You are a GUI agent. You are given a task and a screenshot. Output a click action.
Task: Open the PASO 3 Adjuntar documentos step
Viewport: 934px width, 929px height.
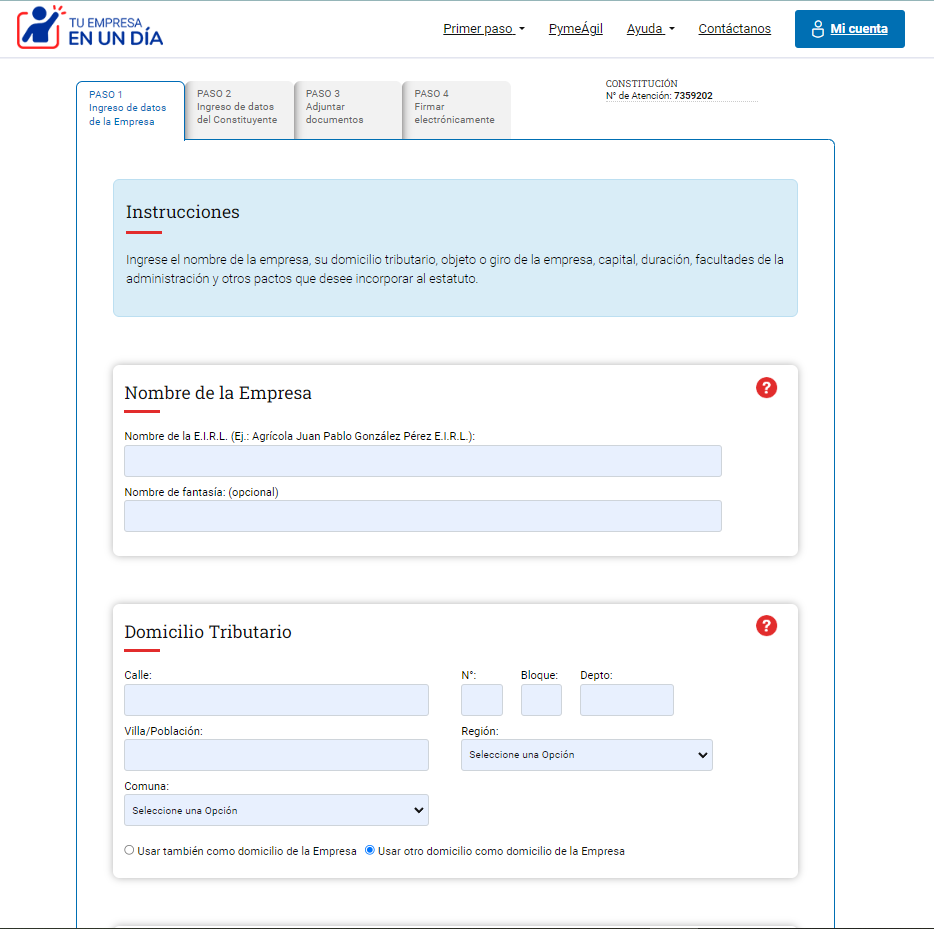tap(347, 108)
